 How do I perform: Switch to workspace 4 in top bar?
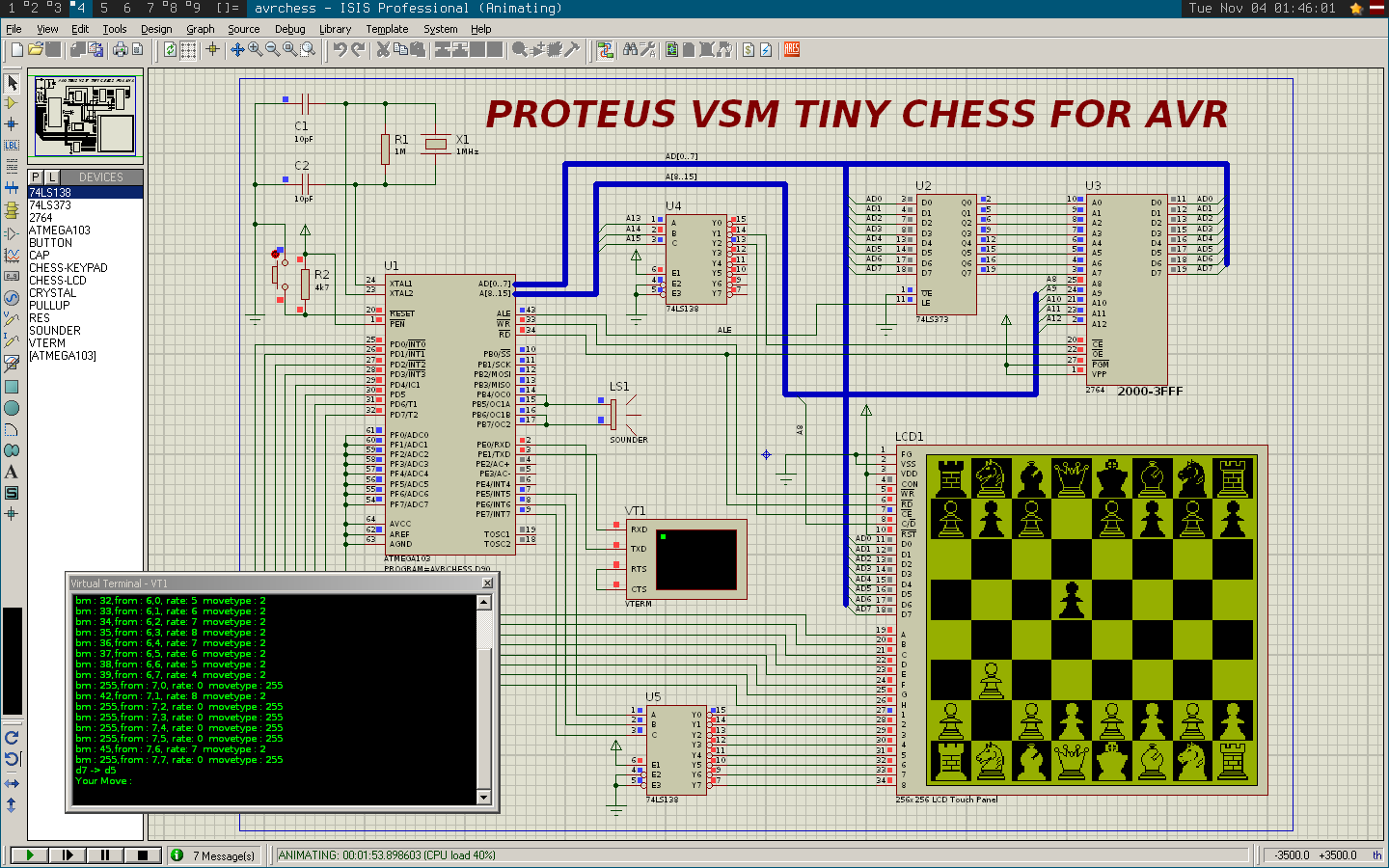[x=77, y=8]
